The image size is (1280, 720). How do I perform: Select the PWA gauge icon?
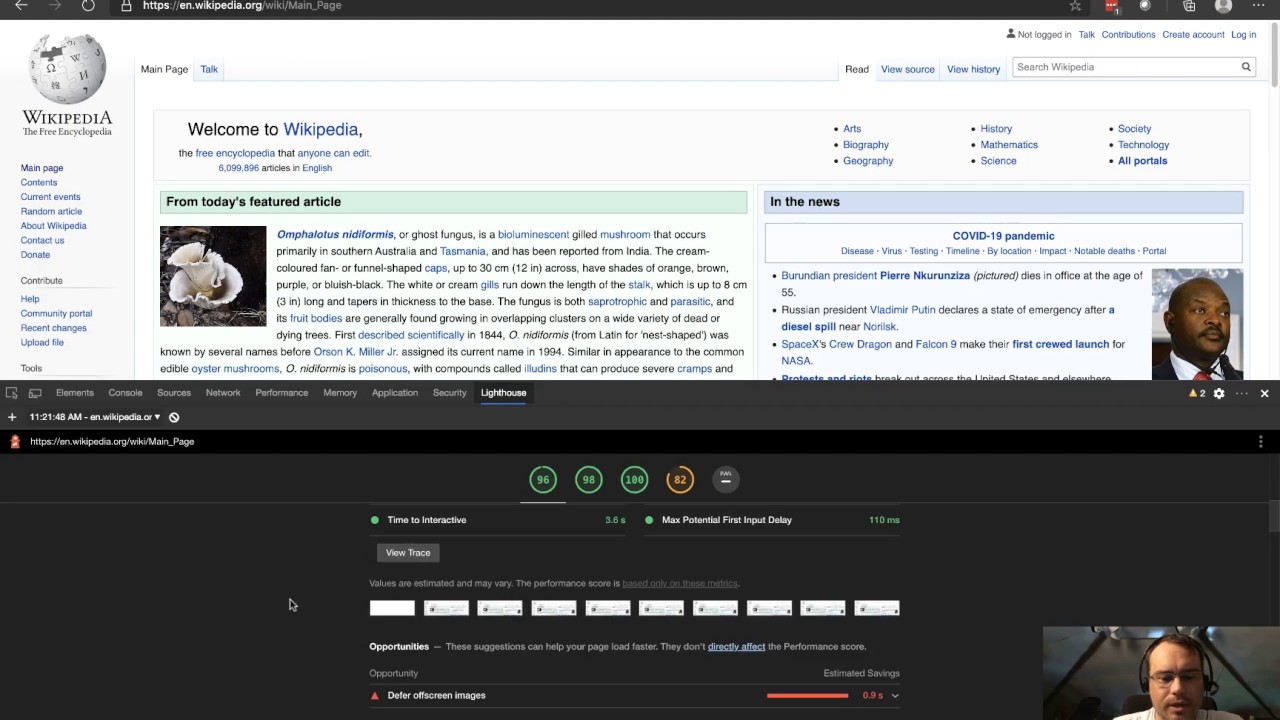pos(726,480)
